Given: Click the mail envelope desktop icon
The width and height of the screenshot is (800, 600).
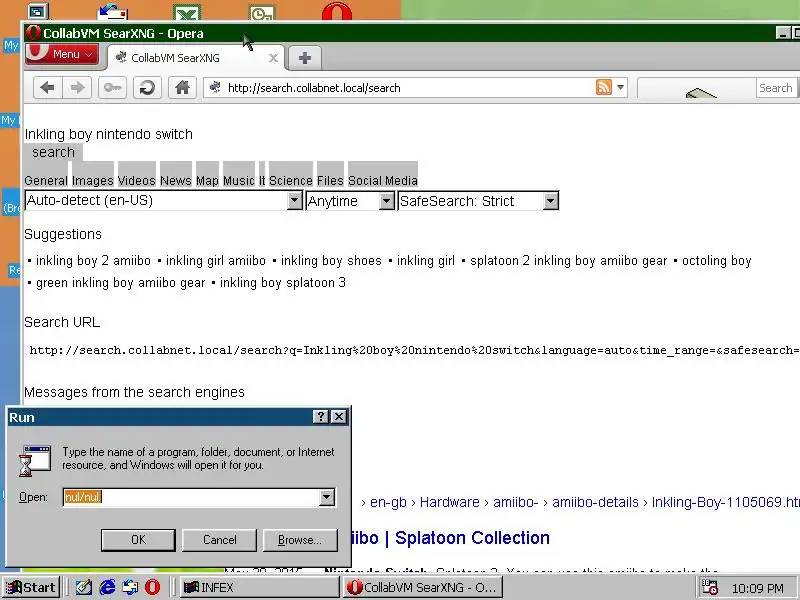Looking at the screenshot, I should pyautogui.click(x=112, y=11).
